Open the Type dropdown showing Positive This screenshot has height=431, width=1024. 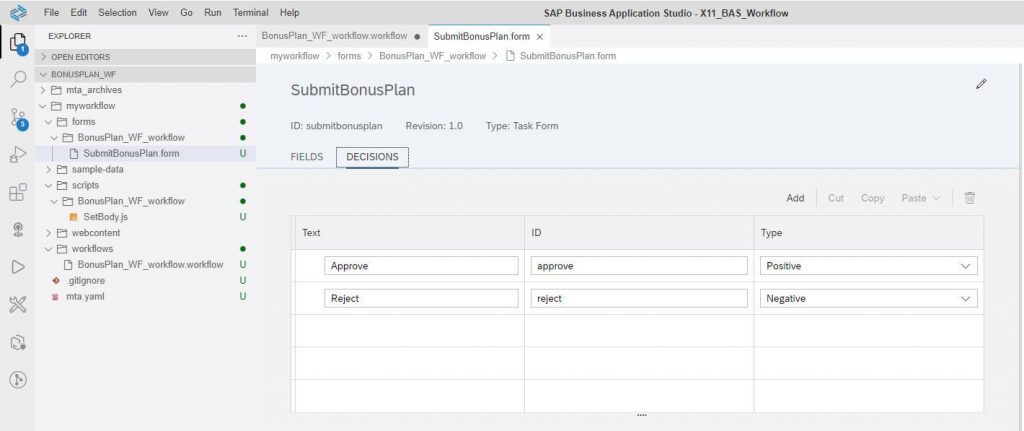click(x=869, y=266)
